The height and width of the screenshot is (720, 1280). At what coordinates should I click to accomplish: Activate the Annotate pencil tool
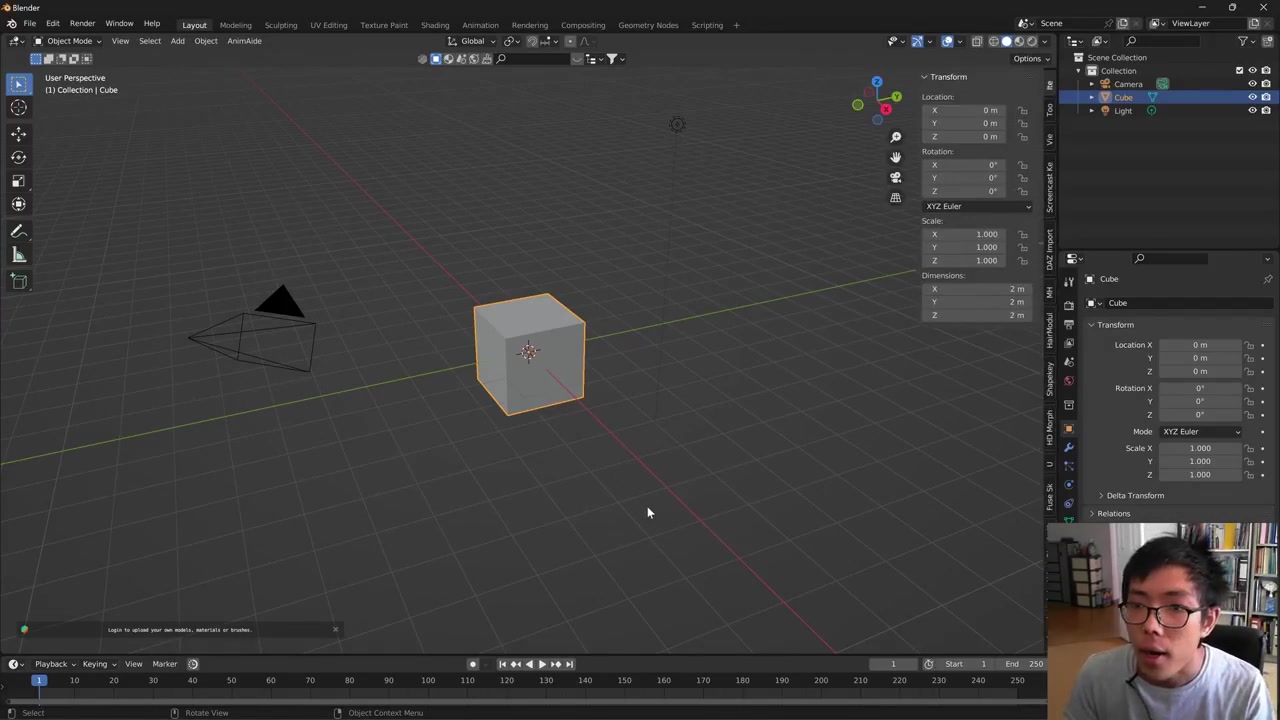coord(18,231)
